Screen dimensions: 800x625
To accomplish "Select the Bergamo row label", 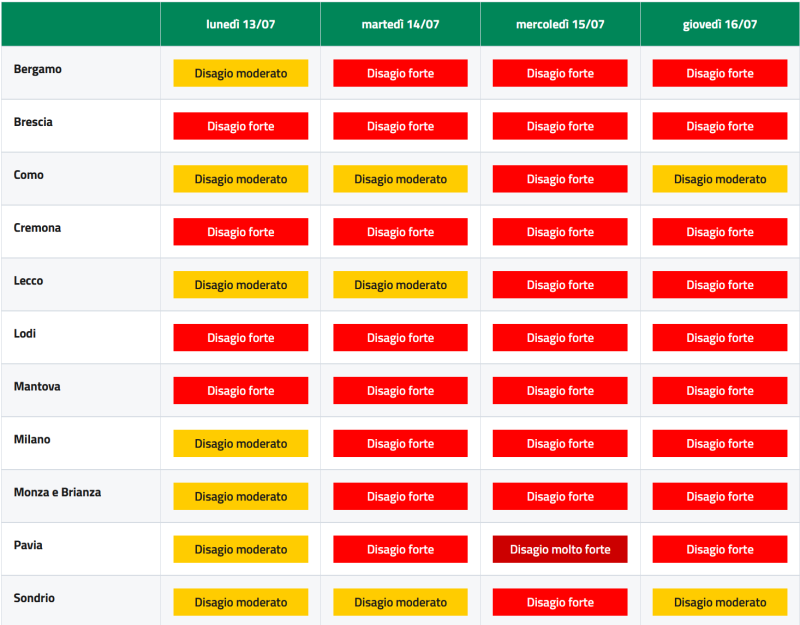I will (38, 69).
